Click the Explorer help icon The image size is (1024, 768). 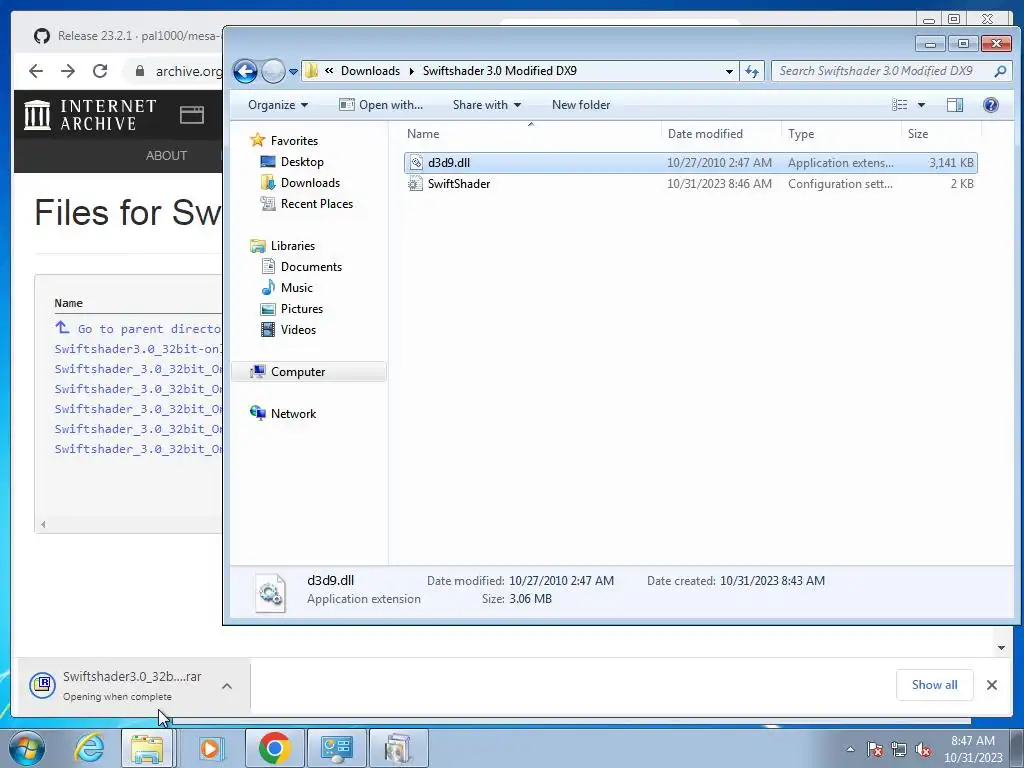click(x=990, y=105)
